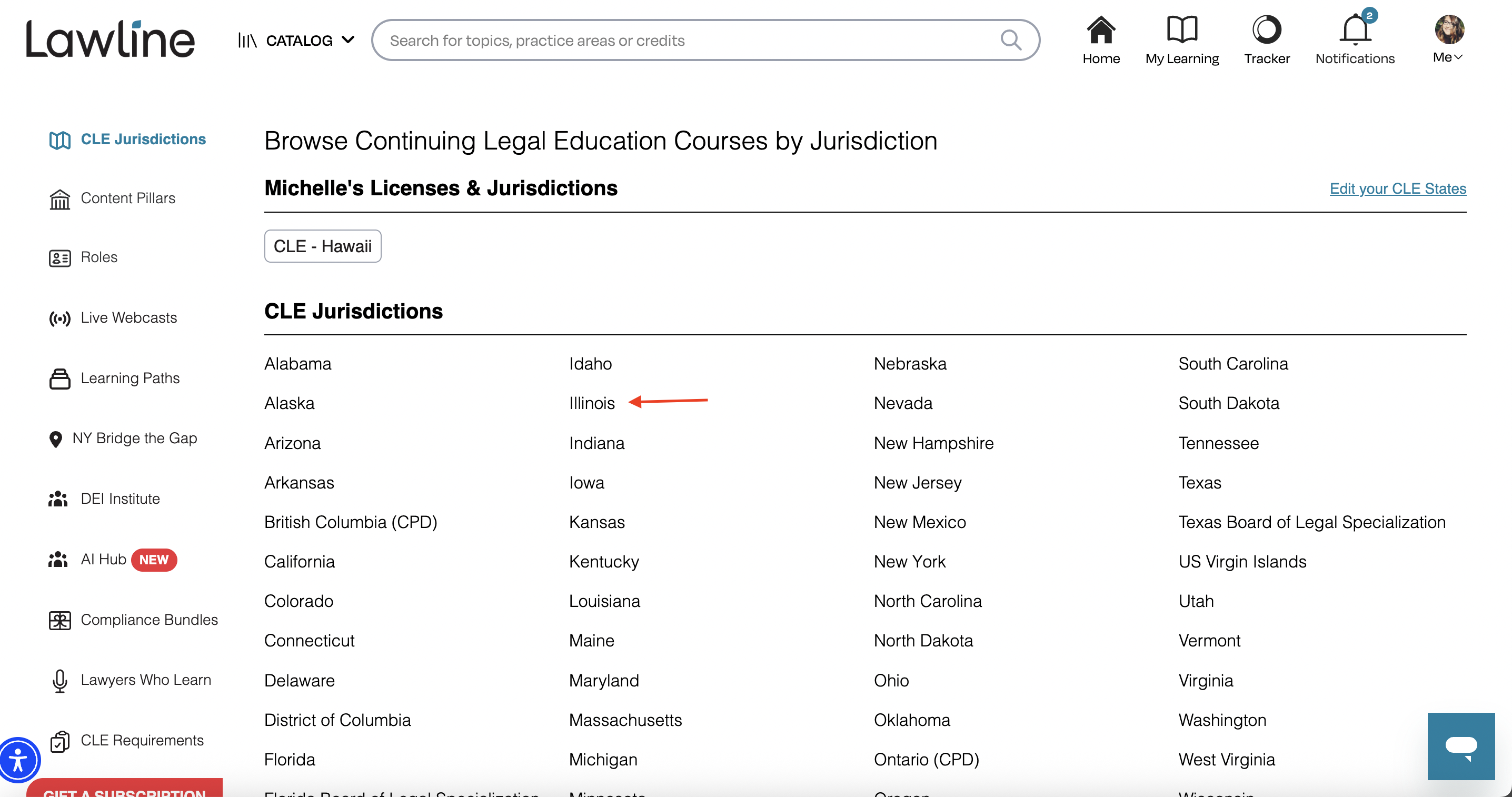Open the Maryland jurisdiction link

[x=603, y=680]
